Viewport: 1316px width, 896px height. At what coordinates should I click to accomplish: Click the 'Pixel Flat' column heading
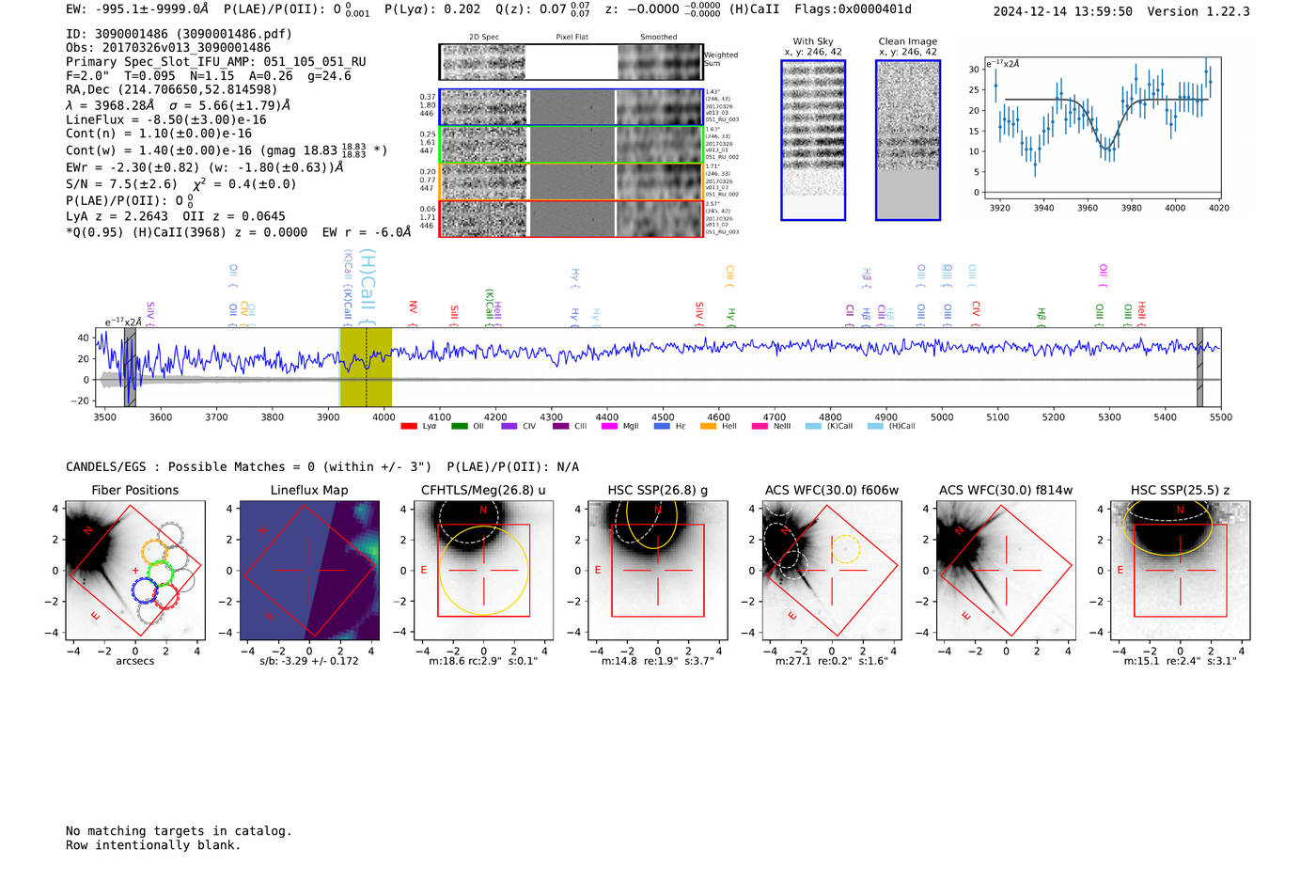pos(572,38)
